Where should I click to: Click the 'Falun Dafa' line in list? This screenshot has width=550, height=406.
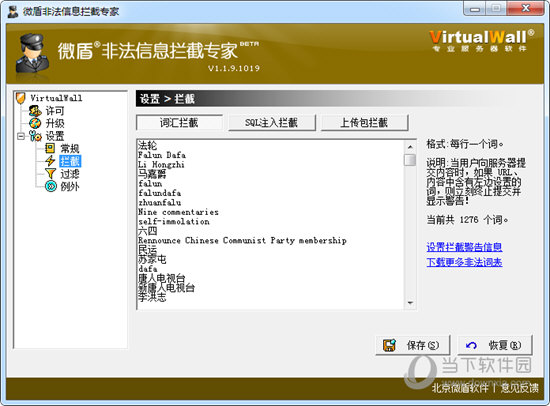[162, 155]
